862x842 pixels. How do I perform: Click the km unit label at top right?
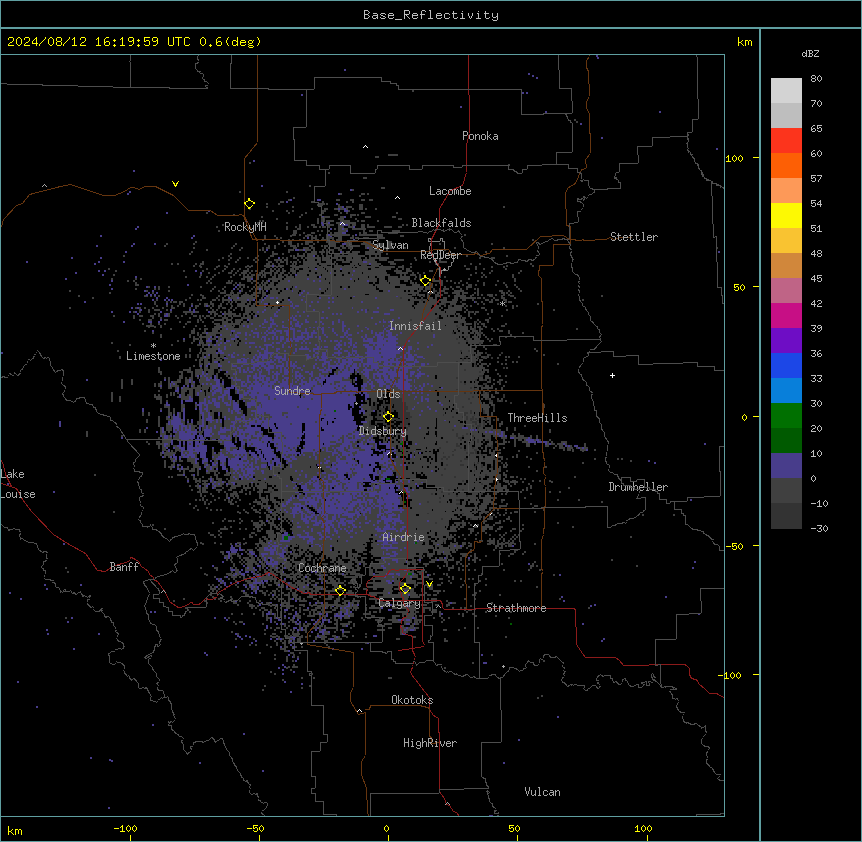pos(745,42)
